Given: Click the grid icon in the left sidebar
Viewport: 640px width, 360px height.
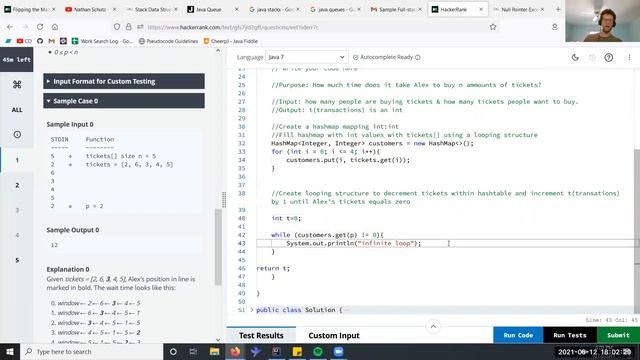Looking at the screenshot, I should 17,84.
